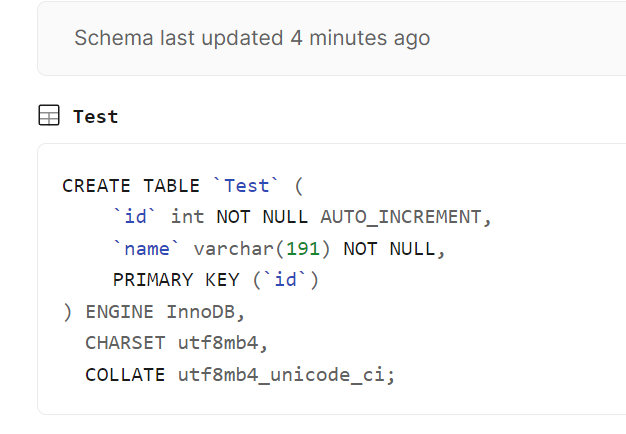Click the number 191 in varchar

[x=303, y=249]
